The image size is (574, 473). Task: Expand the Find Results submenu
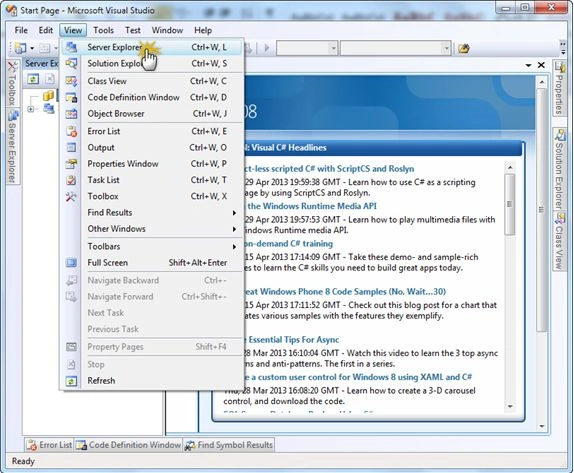coord(152,212)
